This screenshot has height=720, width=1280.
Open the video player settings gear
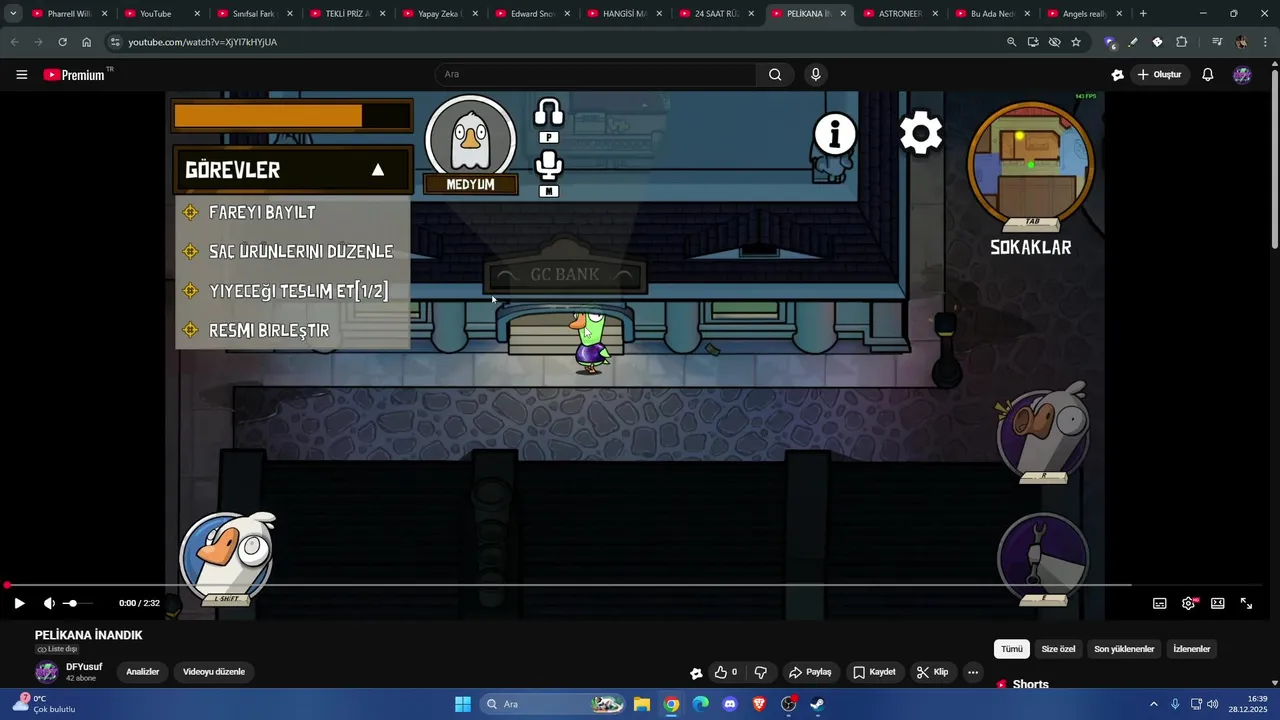point(1189,603)
